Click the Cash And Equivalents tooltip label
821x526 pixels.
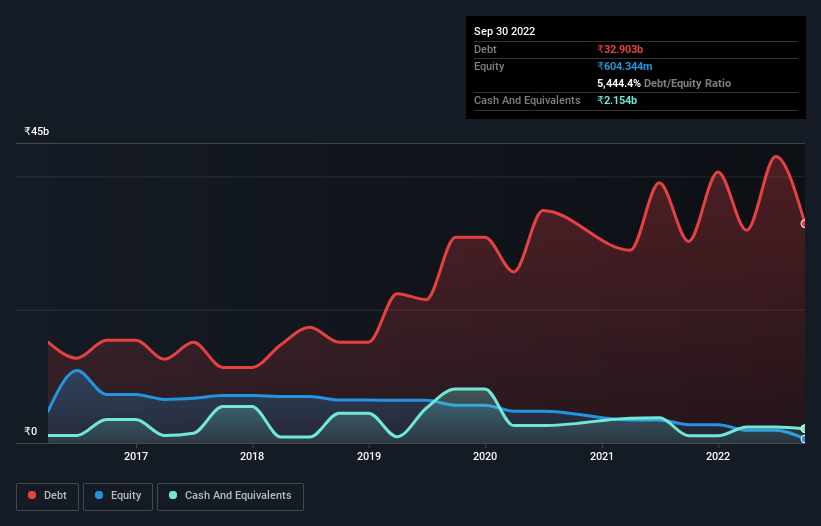click(x=527, y=100)
